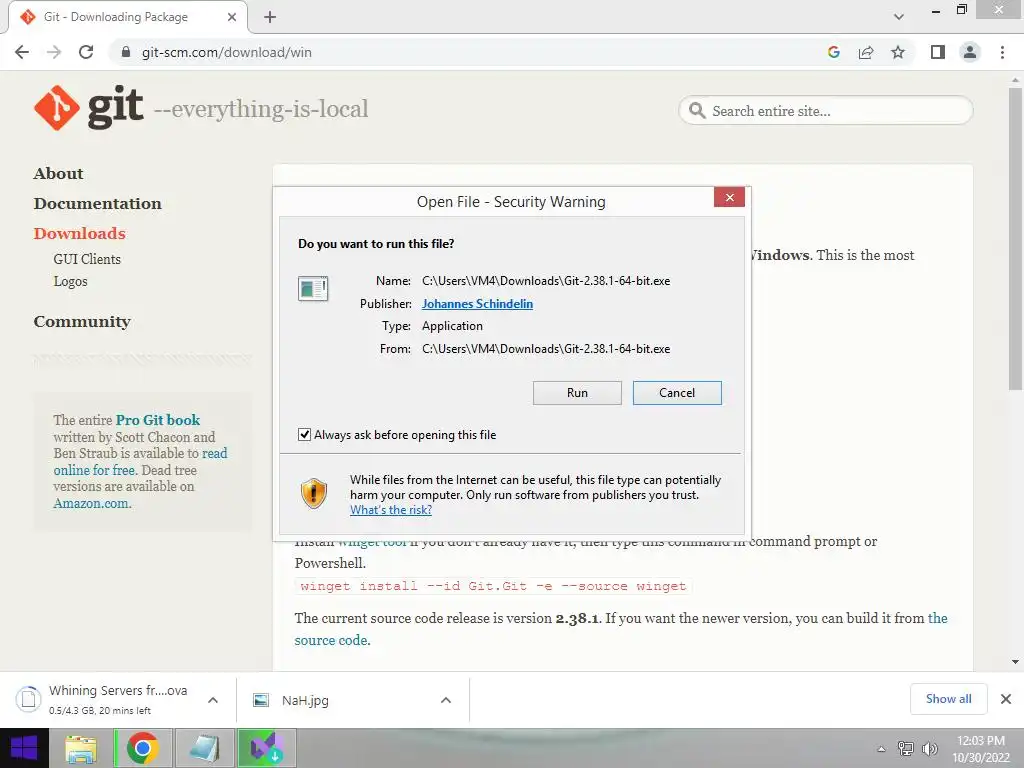1024x768 pixels.
Task: Click the winget install command text
Action: coord(493,586)
